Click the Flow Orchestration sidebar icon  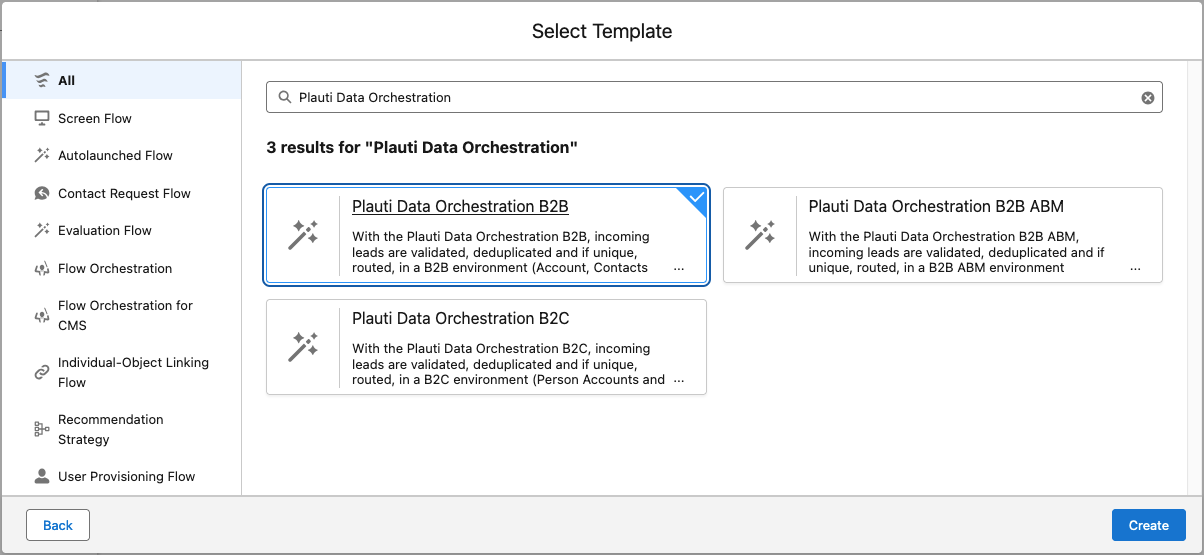[42, 268]
